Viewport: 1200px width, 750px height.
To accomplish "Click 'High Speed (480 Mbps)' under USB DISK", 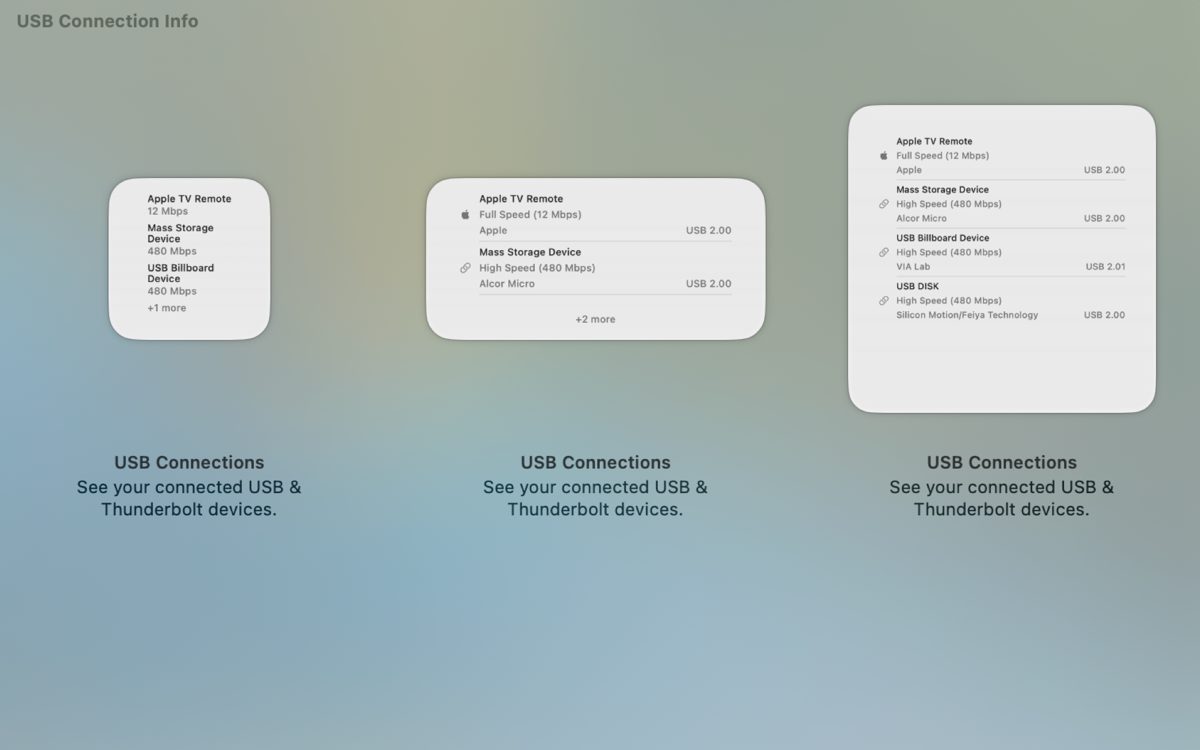I will coord(949,300).
